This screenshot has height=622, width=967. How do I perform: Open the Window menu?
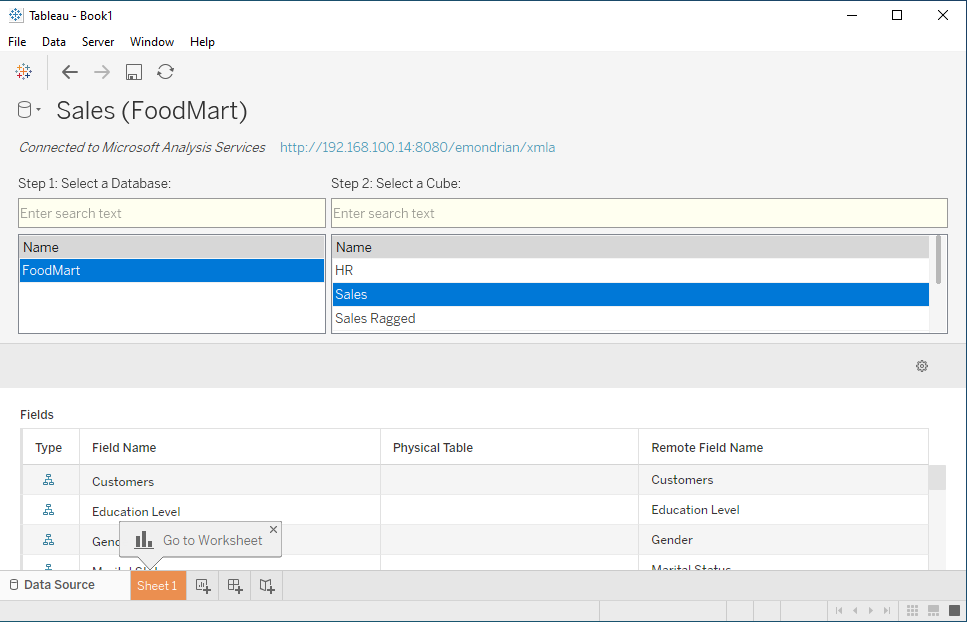click(x=152, y=42)
